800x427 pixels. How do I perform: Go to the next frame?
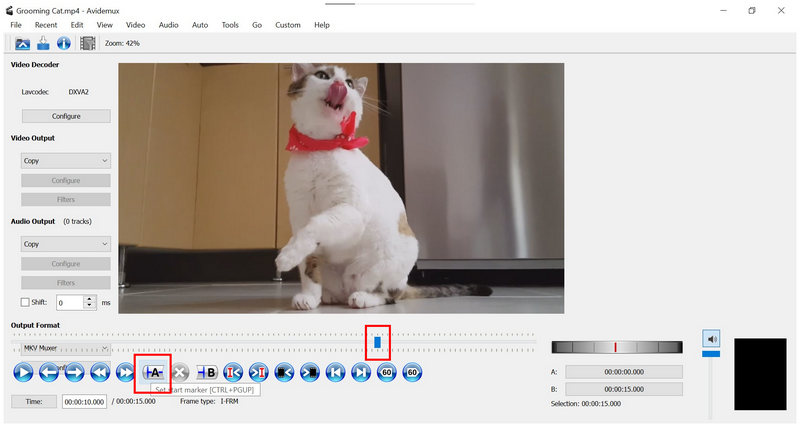[x=74, y=372]
